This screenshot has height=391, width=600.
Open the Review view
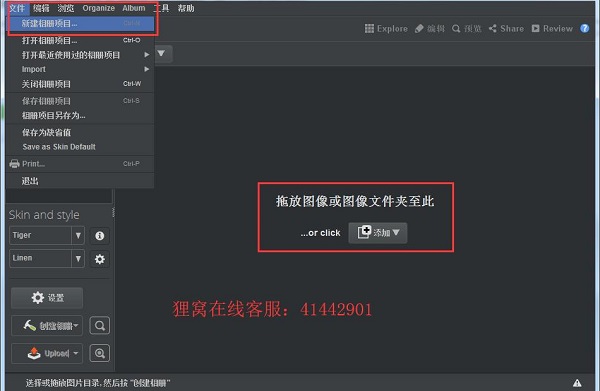coord(552,29)
